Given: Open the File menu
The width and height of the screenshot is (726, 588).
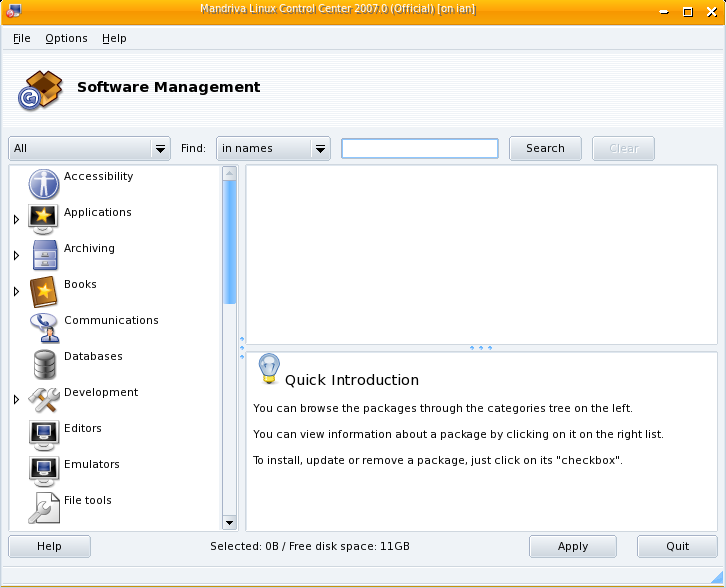Looking at the screenshot, I should [22, 38].
